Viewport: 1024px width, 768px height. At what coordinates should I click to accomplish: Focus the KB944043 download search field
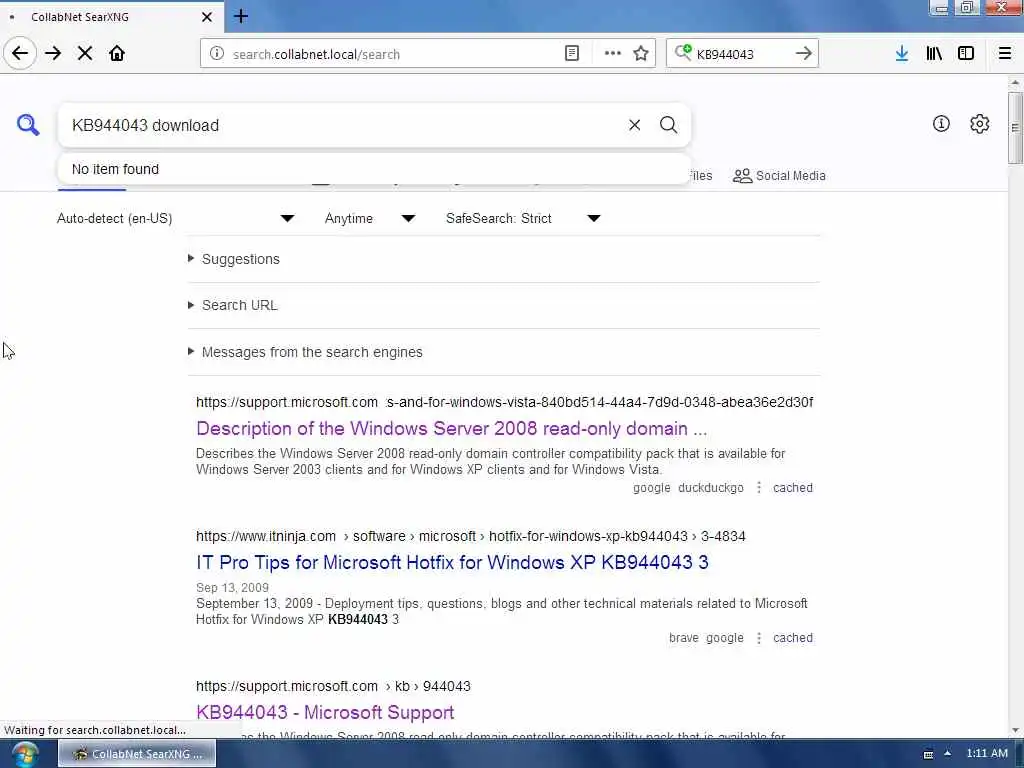[x=343, y=125]
